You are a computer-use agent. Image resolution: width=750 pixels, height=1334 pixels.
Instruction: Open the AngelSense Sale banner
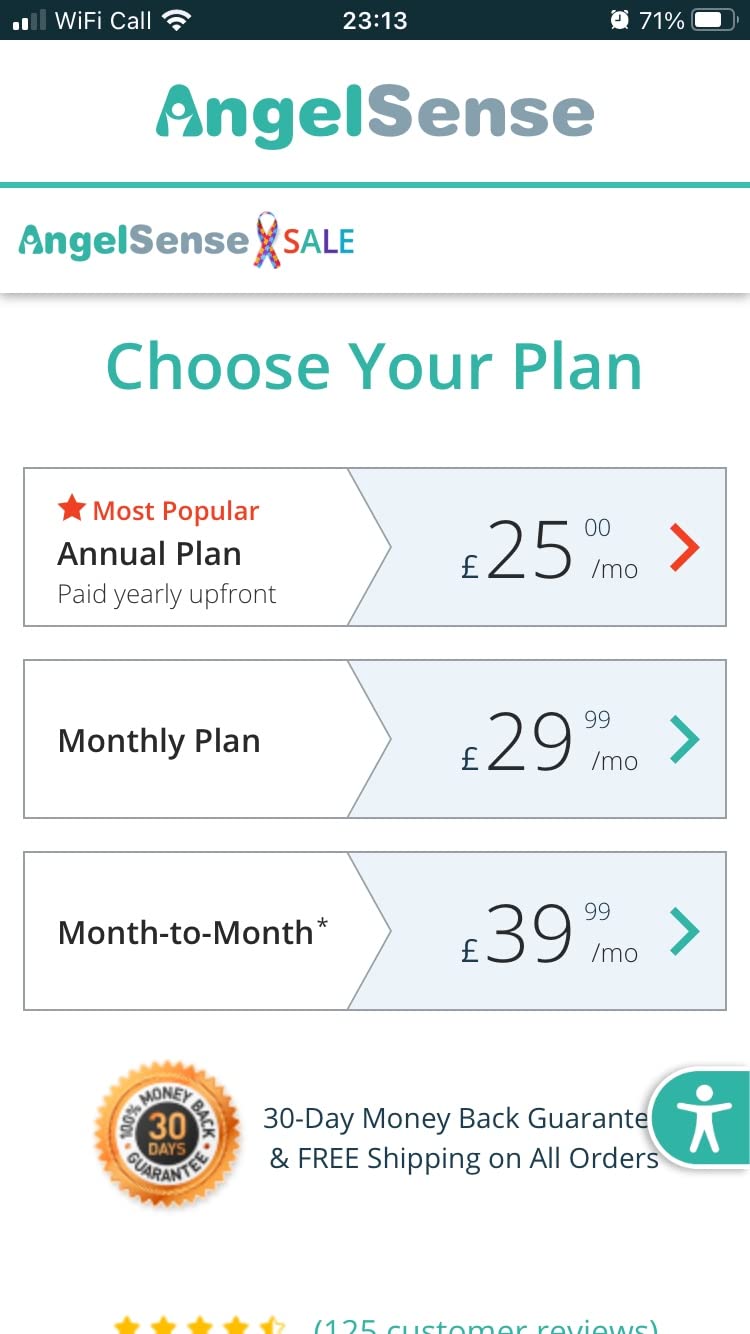click(x=187, y=241)
